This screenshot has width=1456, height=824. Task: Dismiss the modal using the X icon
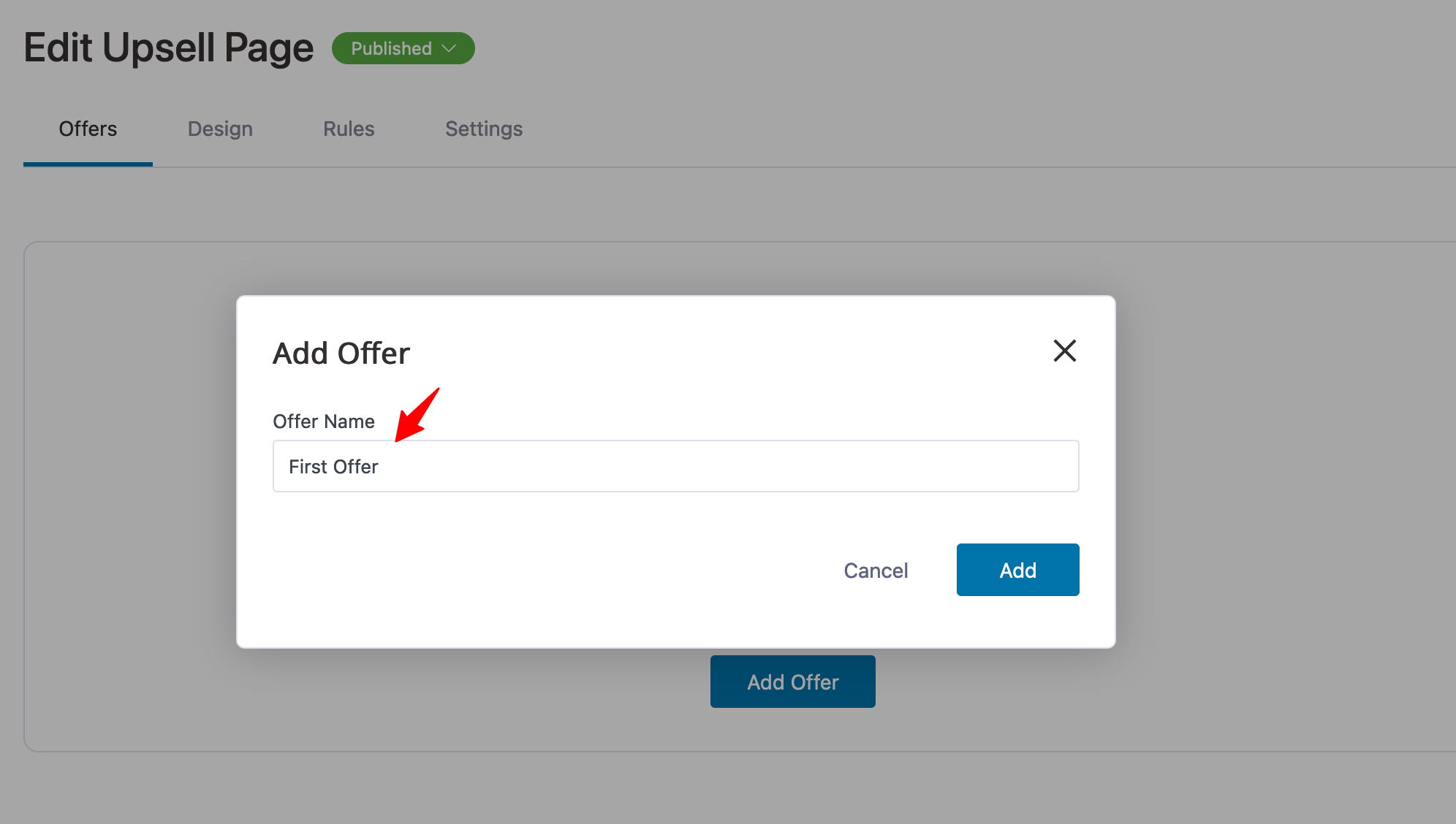click(x=1065, y=351)
